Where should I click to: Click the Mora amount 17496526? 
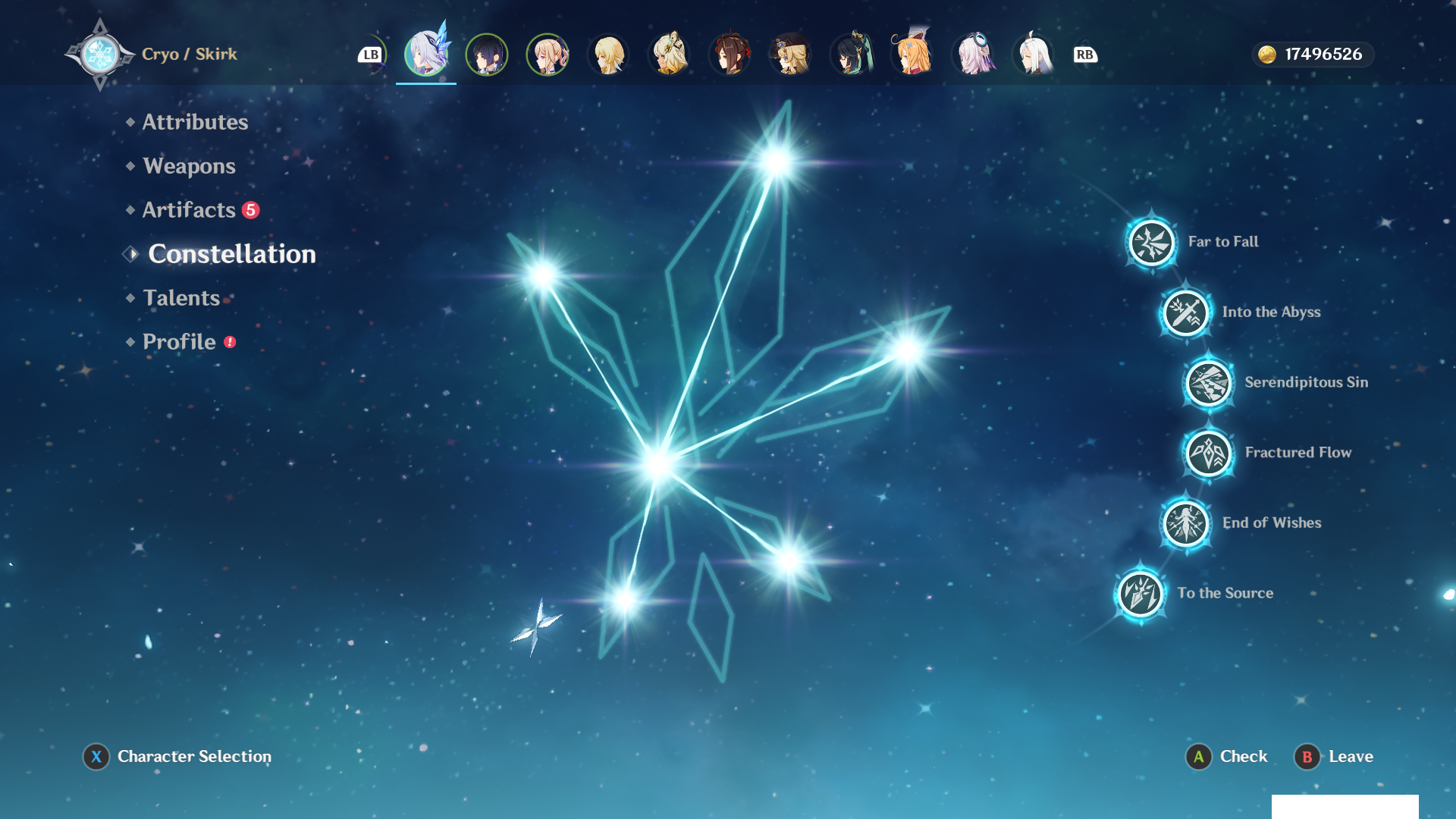(1323, 55)
